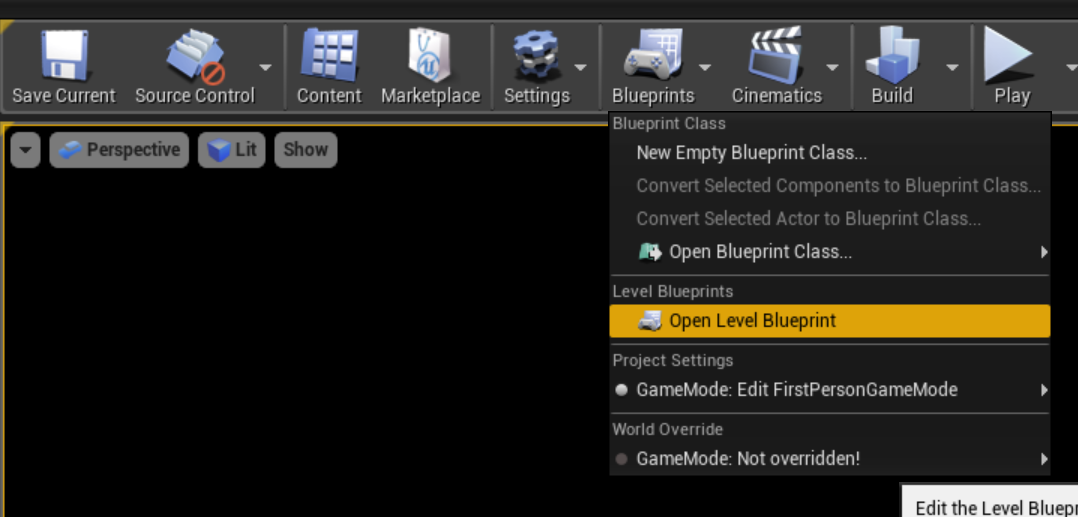Select GameMode: Edit FirstPersonGameMode entry
Image resolution: width=1078 pixels, height=517 pixels.
797,390
